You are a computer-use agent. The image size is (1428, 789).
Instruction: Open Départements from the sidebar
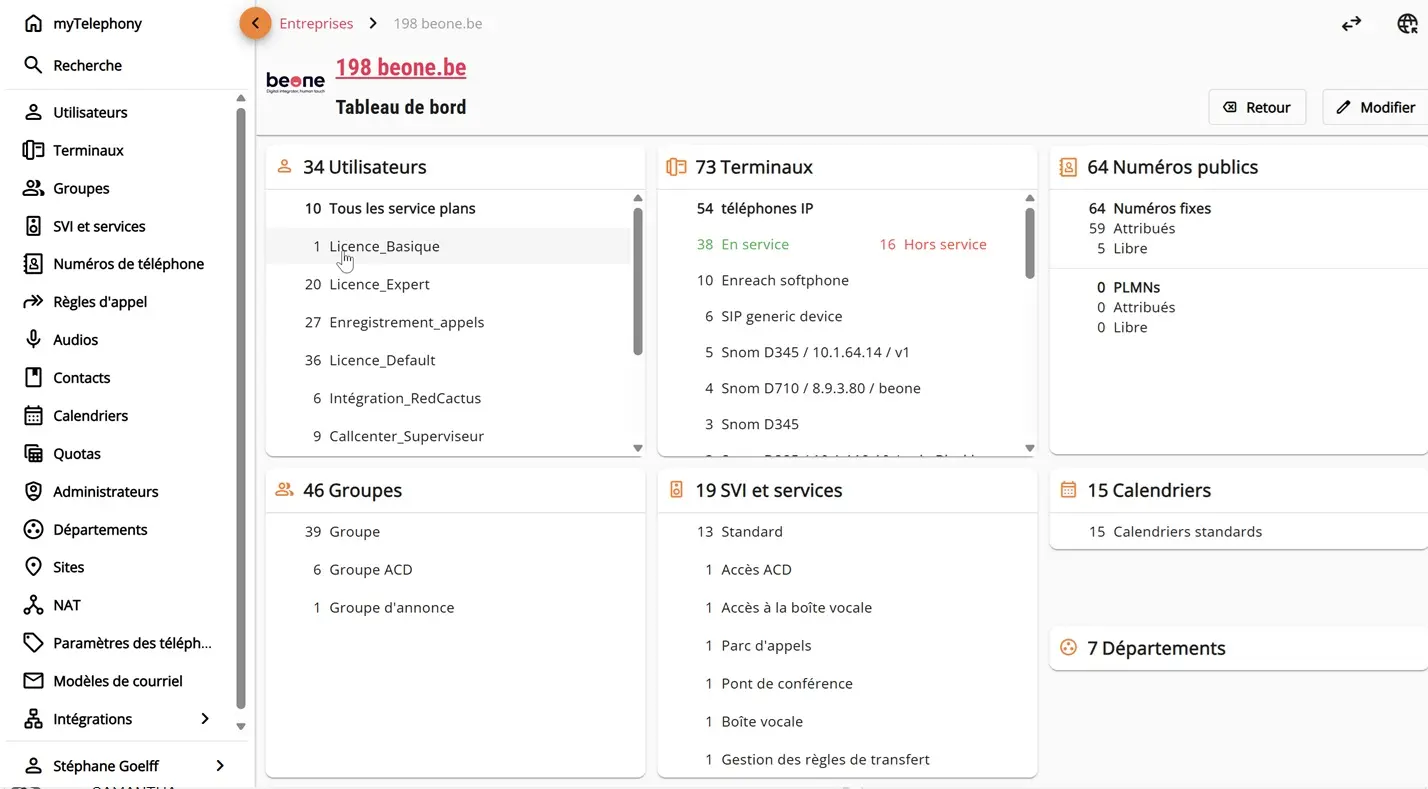100,529
